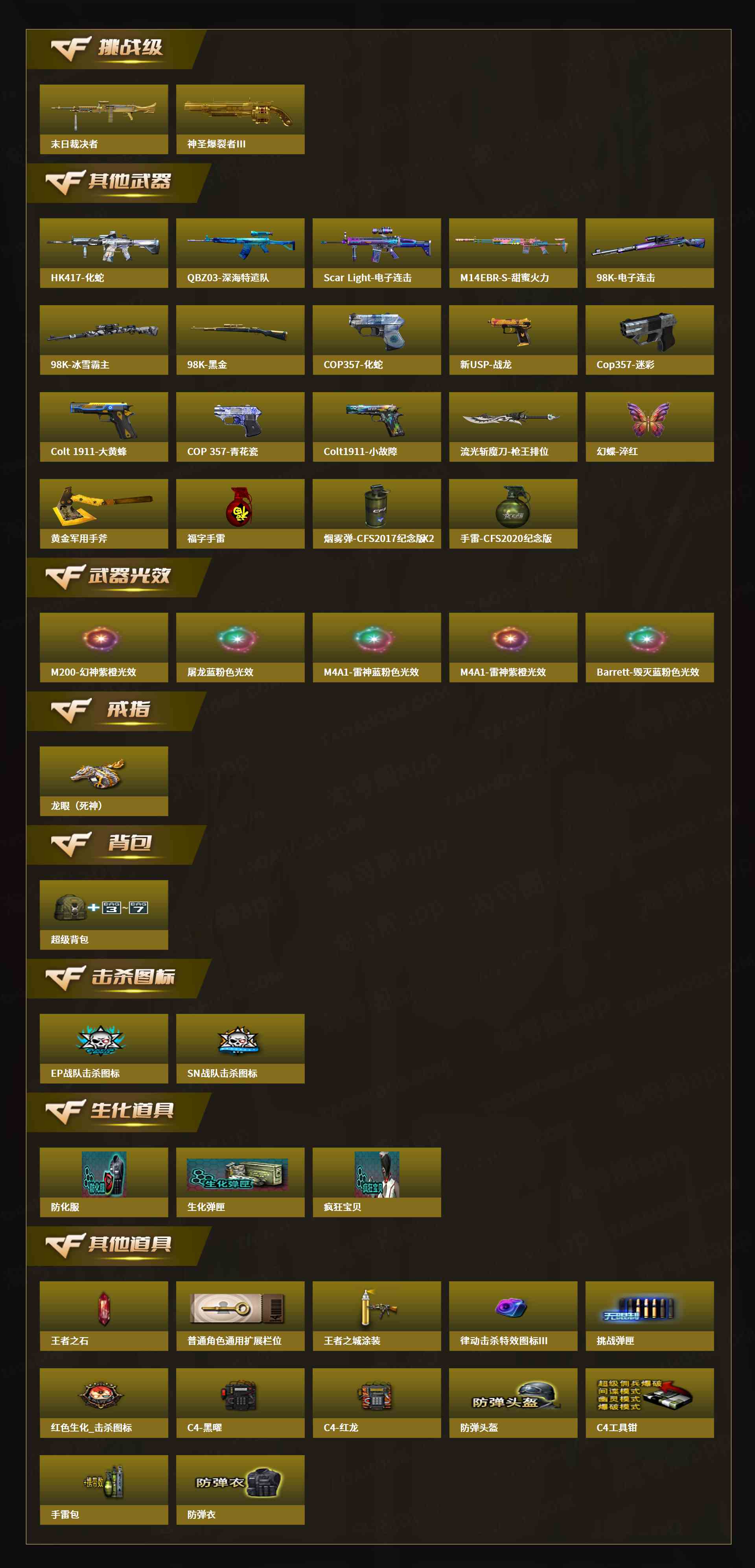The height and width of the screenshot is (1568, 755).
Task: Choose the QBZ03-深海特遣队 weapon
Action: [x=240, y=253]
